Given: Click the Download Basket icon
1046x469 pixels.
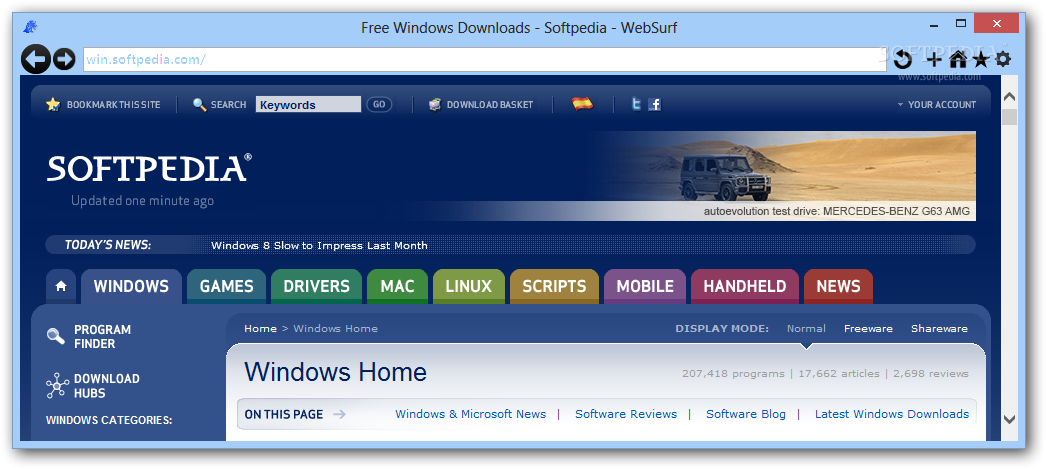Looking at the screenshot, I should pyautogui.click(x=435, y=105).
